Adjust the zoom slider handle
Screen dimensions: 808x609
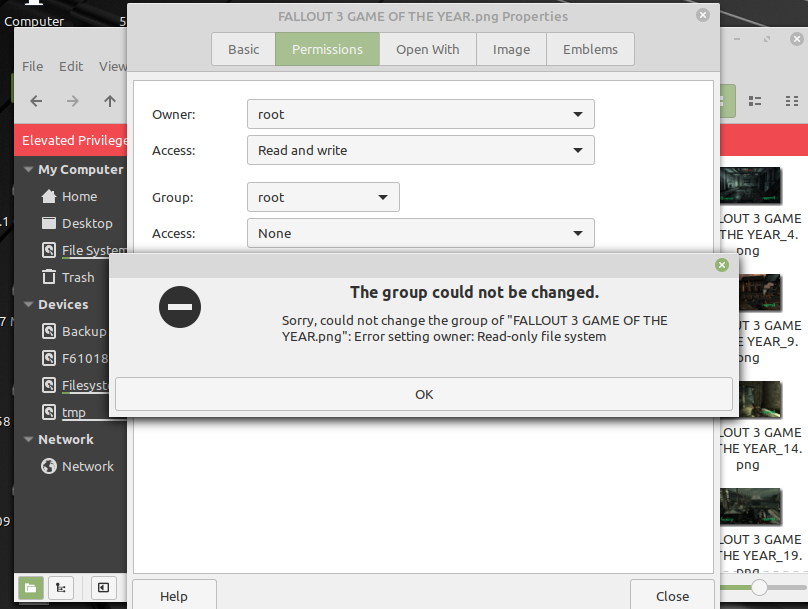point(759,587)
